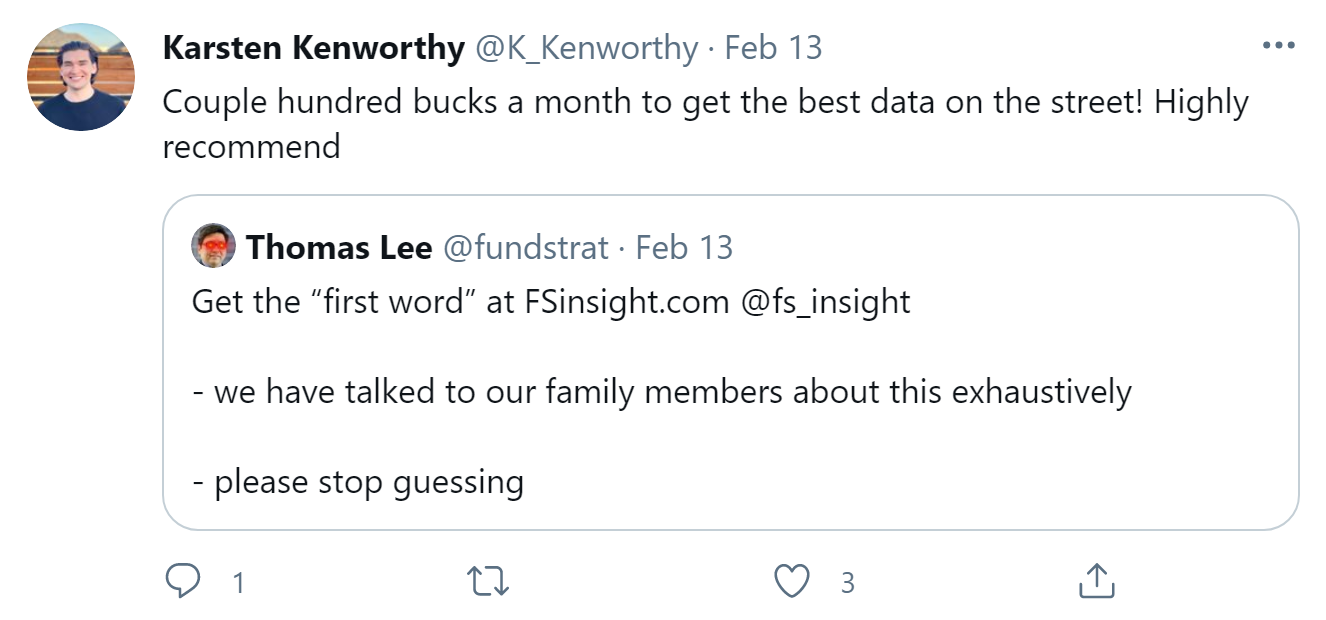Viewport: 1326px width, 620px height.
Task: Open the three-dot more options menu
Action: coord(1278,46)
